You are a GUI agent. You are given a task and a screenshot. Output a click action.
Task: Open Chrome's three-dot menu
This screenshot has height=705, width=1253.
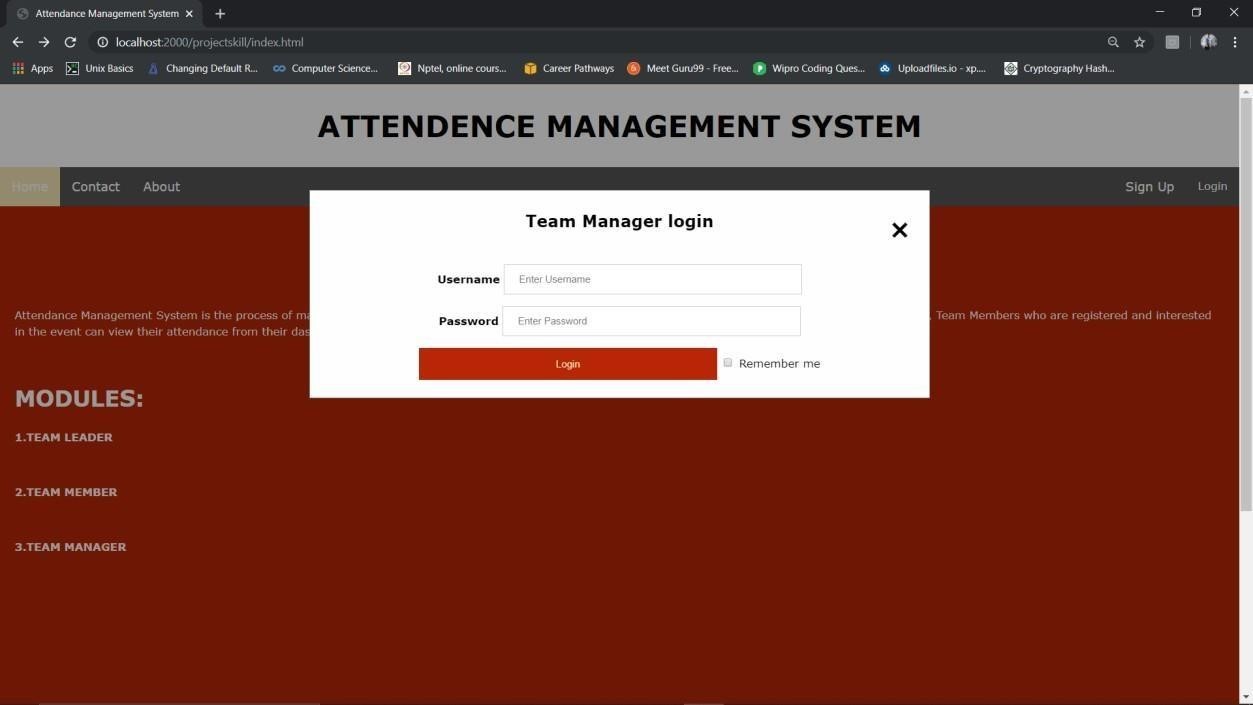click(x=1235, y=42)
